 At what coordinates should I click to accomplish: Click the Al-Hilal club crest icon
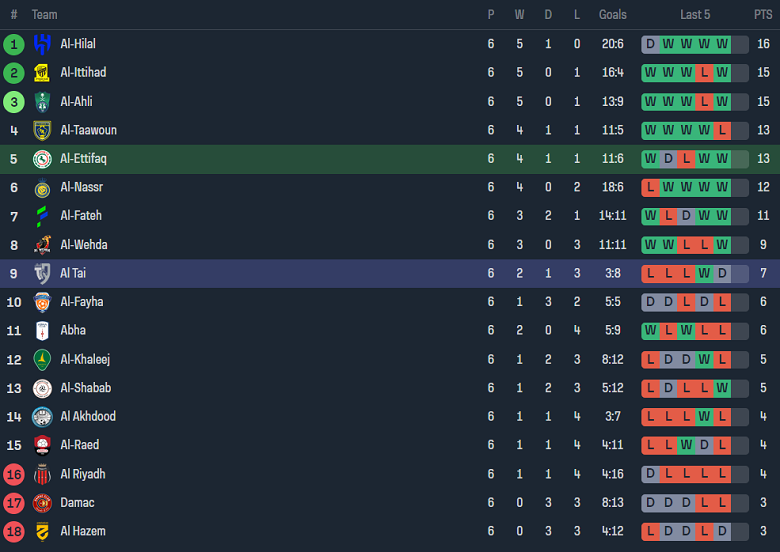(x=42, y=44)
